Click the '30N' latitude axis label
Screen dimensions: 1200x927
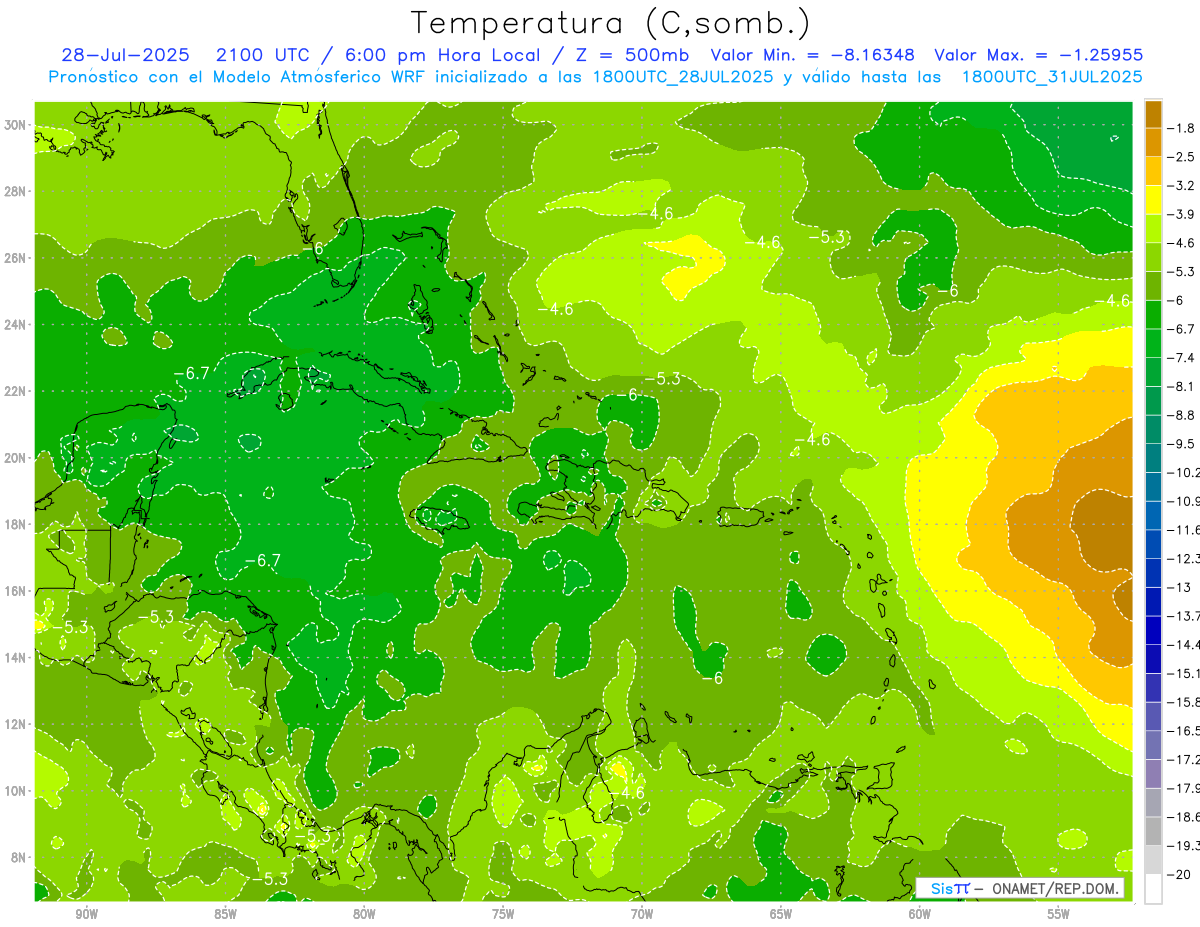[x=16, y=125]
